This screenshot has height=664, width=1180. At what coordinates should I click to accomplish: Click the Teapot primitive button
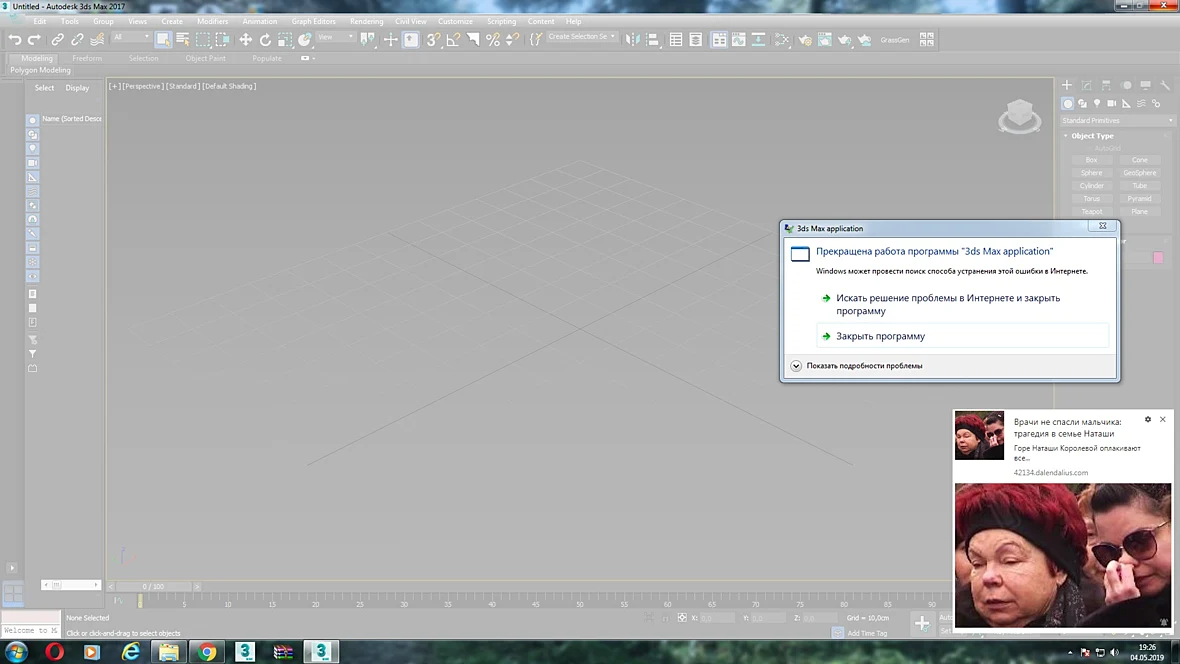(x=1091, y=212)
